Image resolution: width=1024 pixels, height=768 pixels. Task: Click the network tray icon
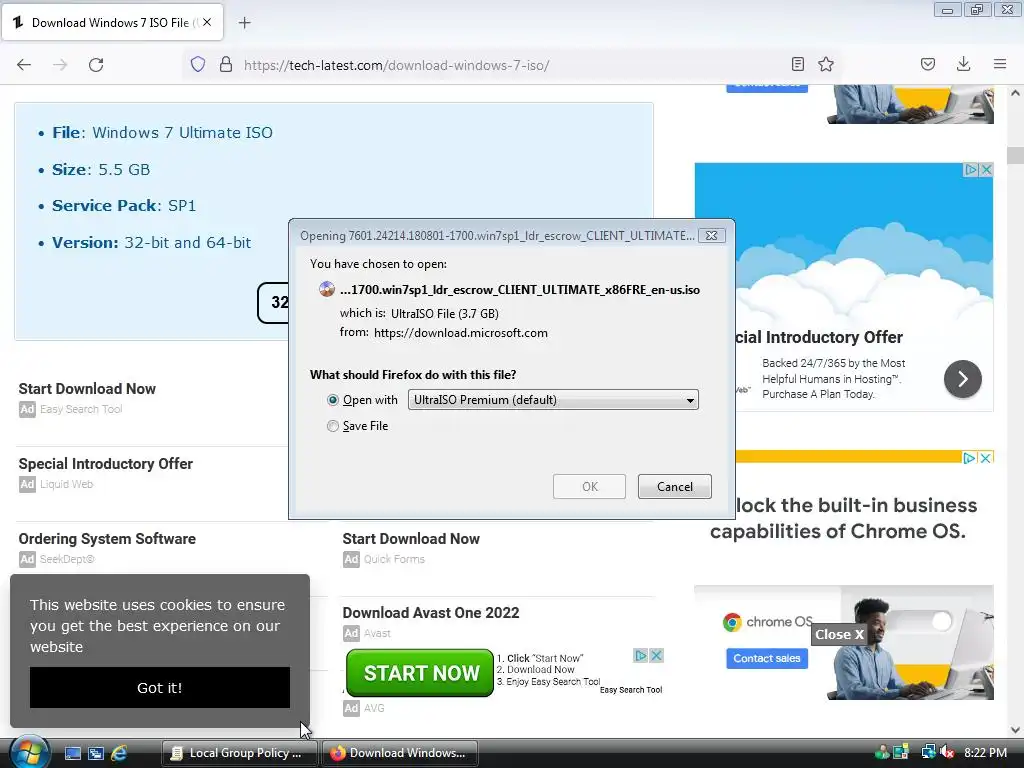point(928,752)
